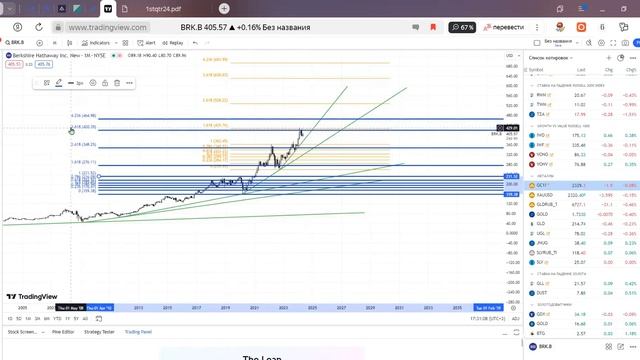Open the browser tab list dropdown arrow
This screenshot has width=640, height=360.
(10, 9)
